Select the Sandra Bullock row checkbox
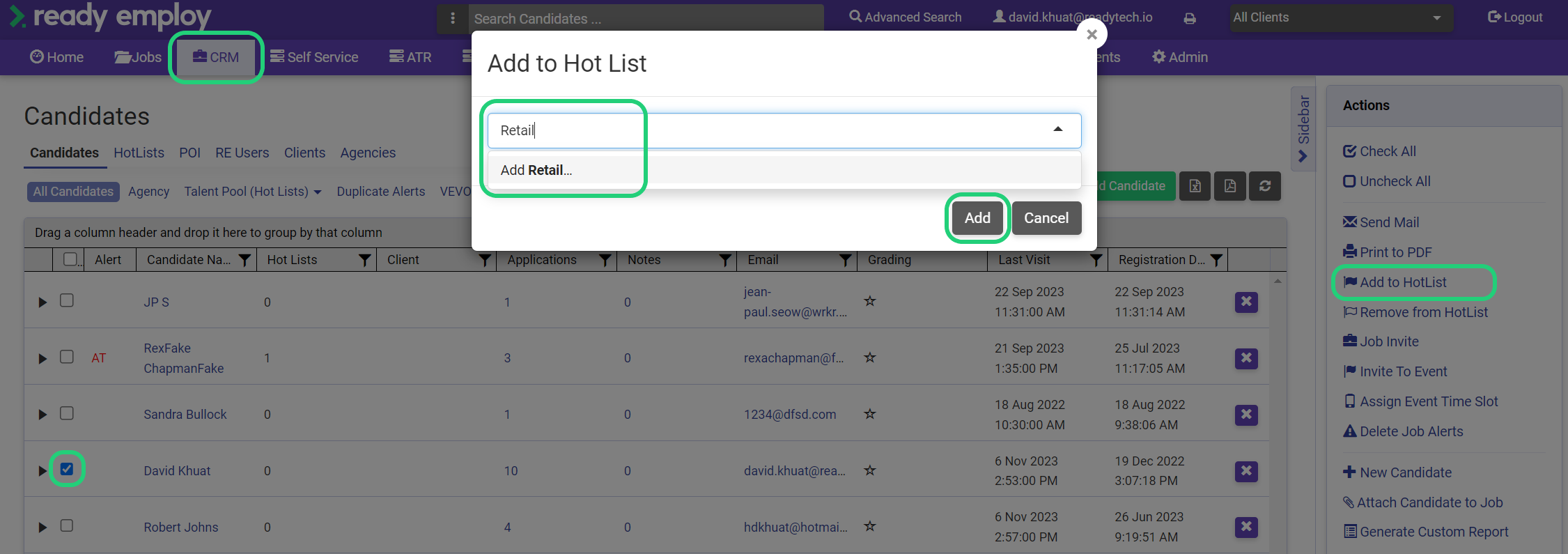 (x=67, y=413)
